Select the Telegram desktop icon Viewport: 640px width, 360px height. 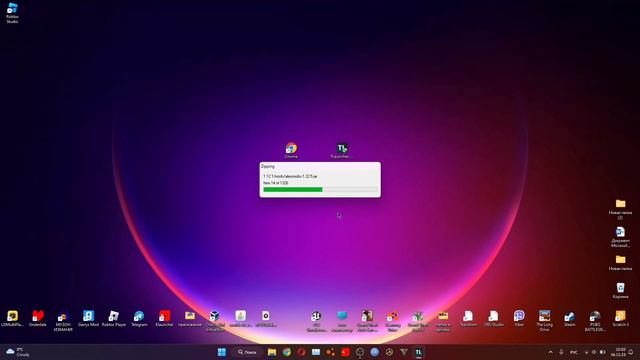(139, 318)
